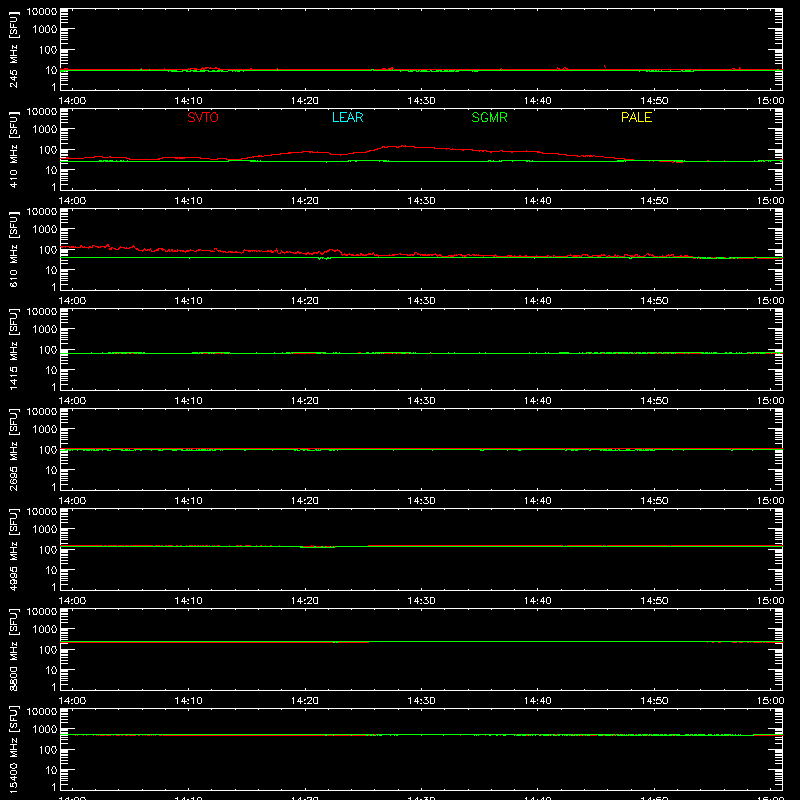Image resolution: width=800 pixels, height=800 pixels.
Task: Click the dip in 4995 MHz trace near 14:20
Action: tap(318, 547)
